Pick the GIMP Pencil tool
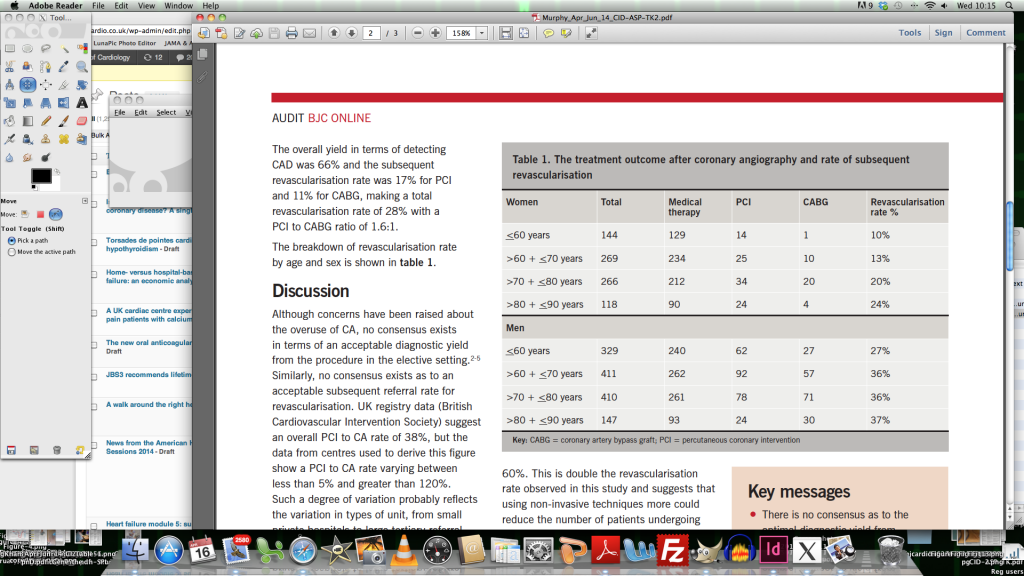Screen dimensions: 1024x576 (x=46, y=120)
